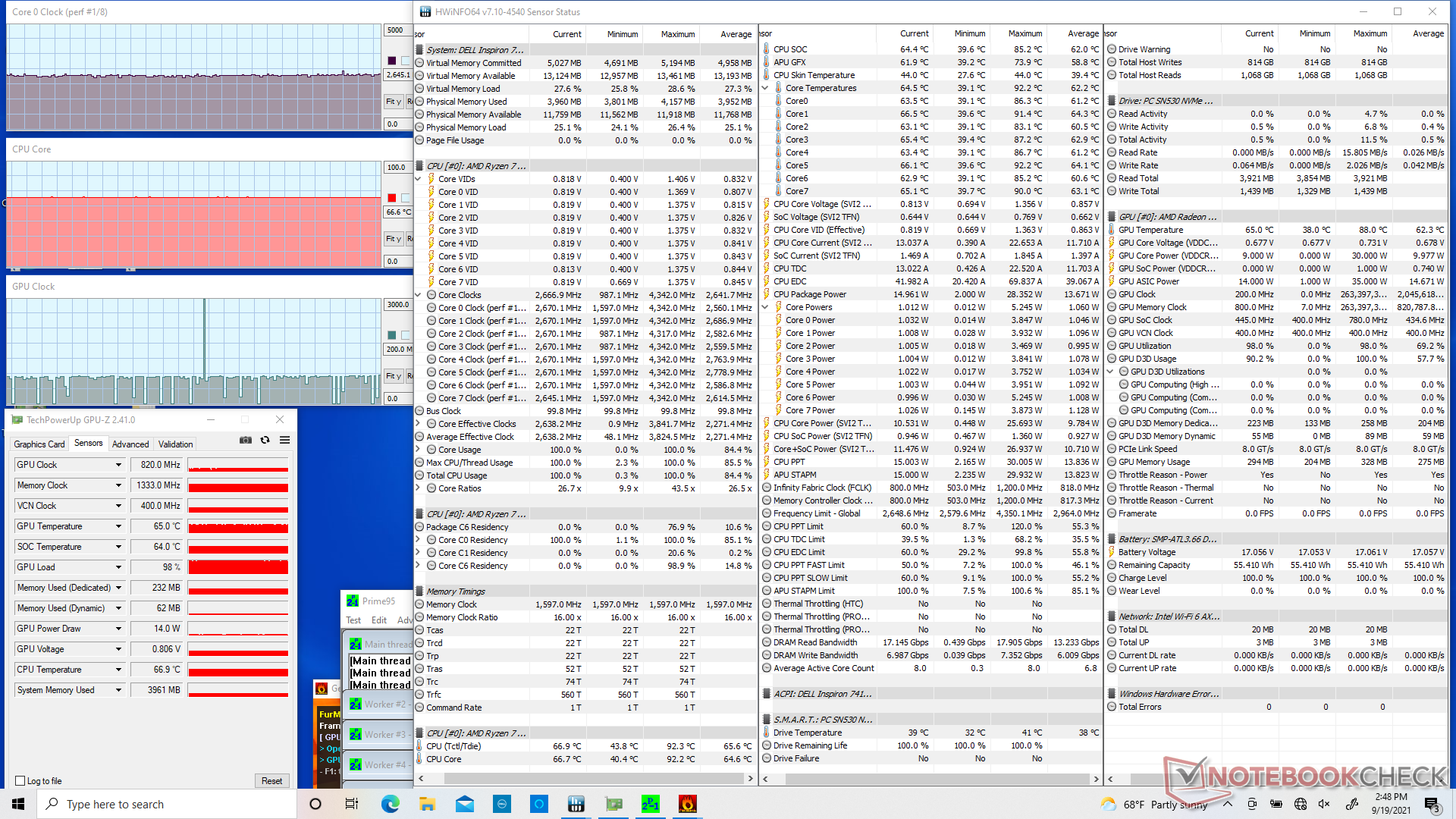Viewport: 1456px width, 819px height.
Task: Click the GPU-Z screenshot camera icon
Action: click(x=245, y=440)
